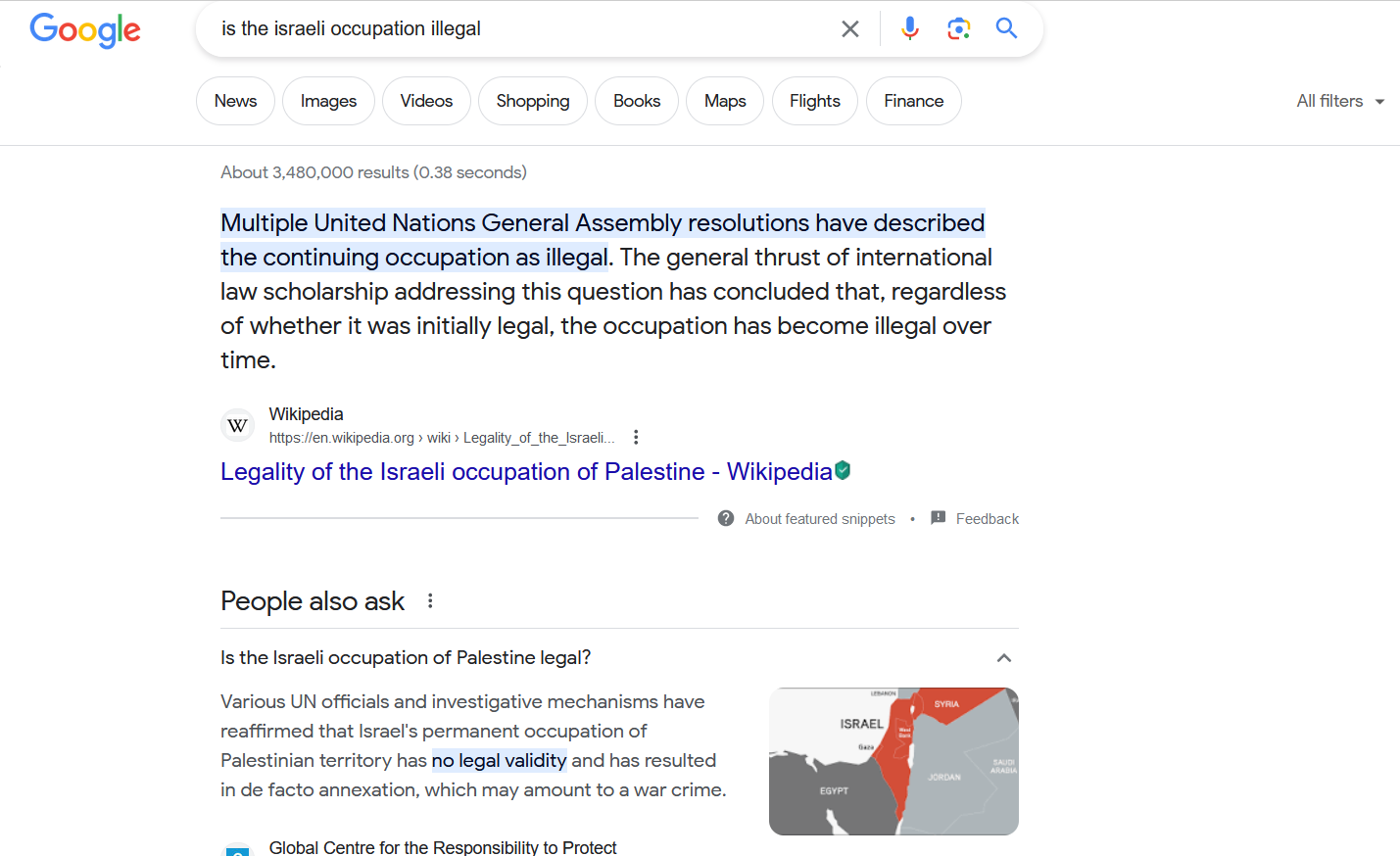Select the Videos filter
Viewport: 1400px width, 856px height.
pyautogui.click(x=426, y=101)
